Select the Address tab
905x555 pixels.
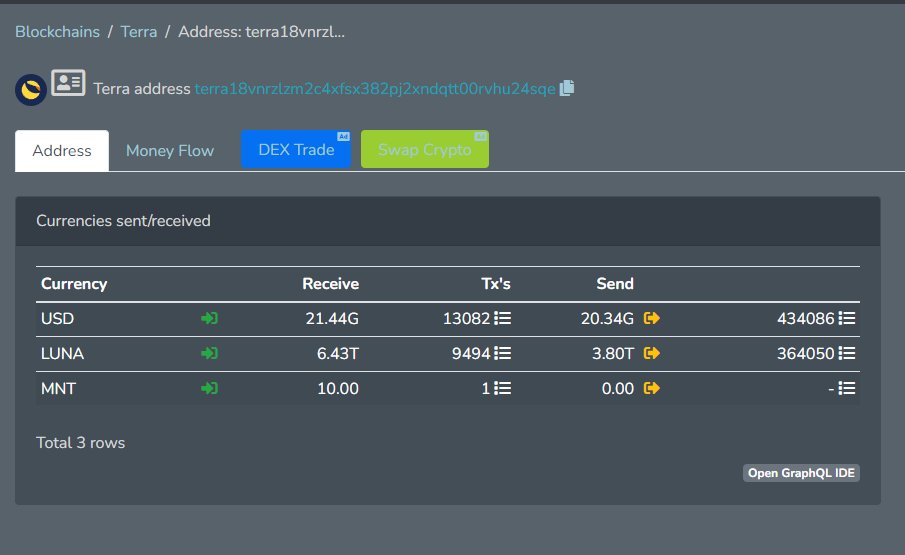point(62,151)
